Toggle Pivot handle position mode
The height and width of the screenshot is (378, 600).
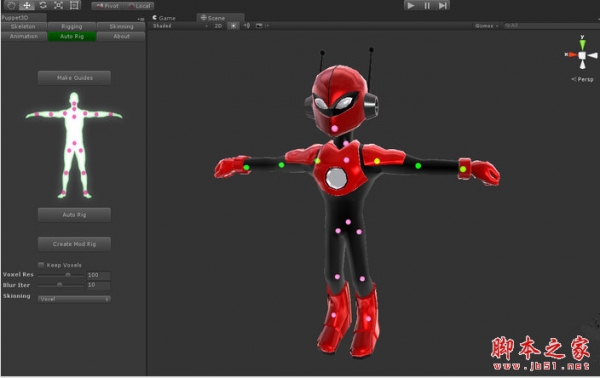(107, 6)
